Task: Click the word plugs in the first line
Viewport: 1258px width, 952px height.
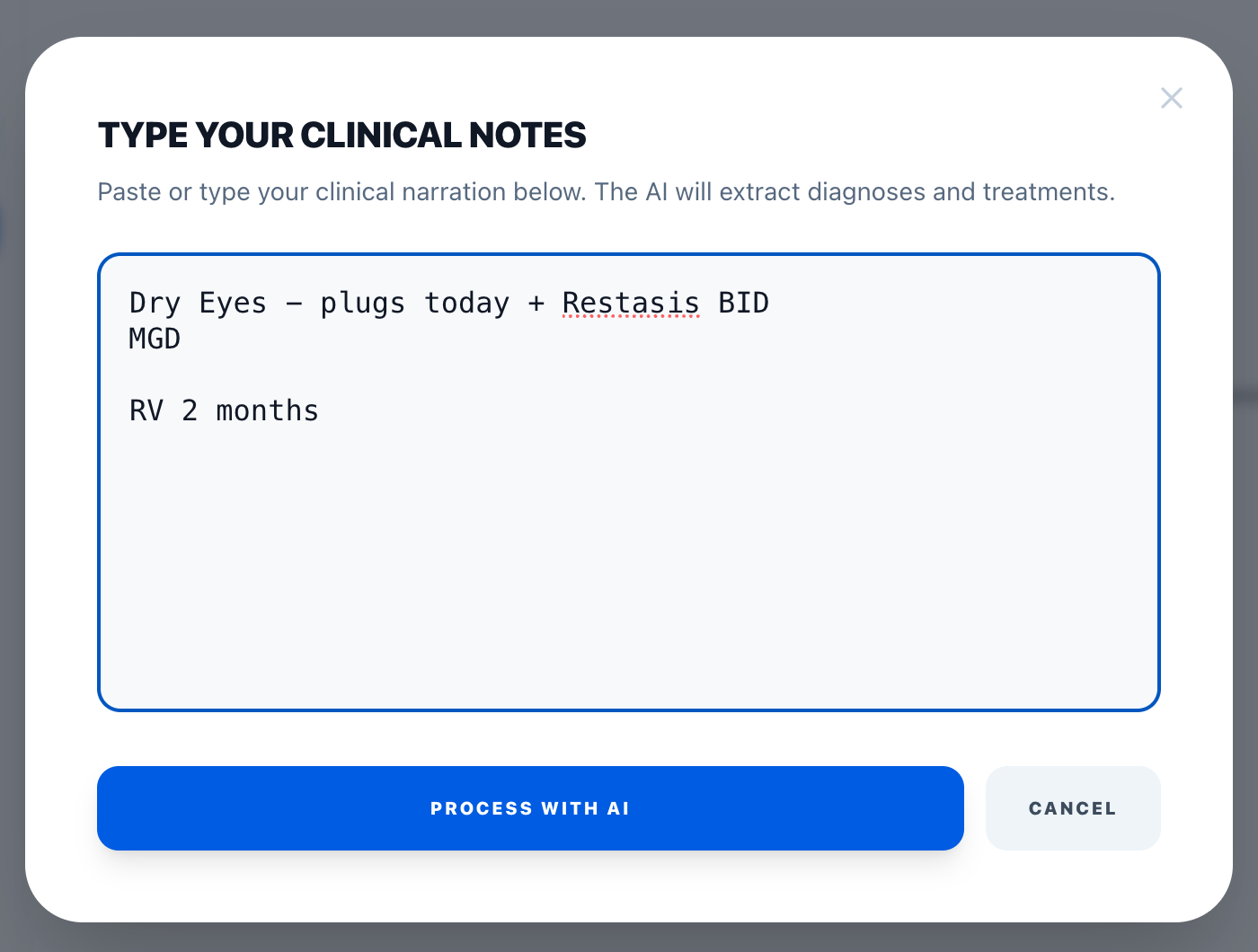Action: (x=362, y=303)
